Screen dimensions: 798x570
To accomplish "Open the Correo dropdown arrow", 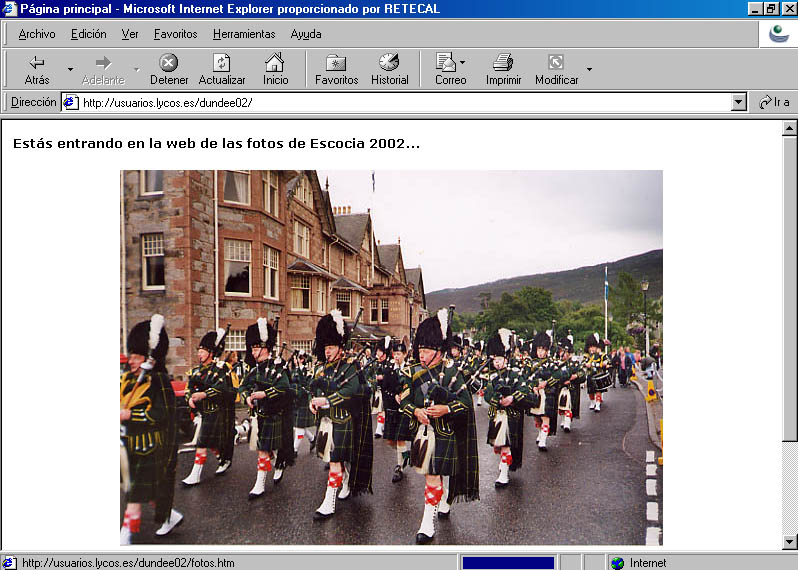I will click(462, 63).
